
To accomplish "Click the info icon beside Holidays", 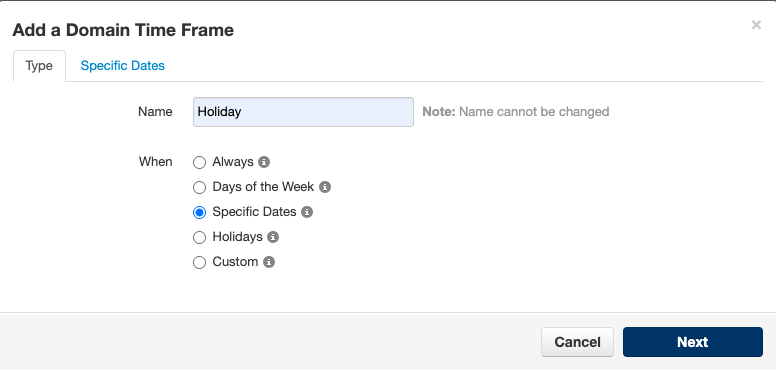I will (273, 237).
